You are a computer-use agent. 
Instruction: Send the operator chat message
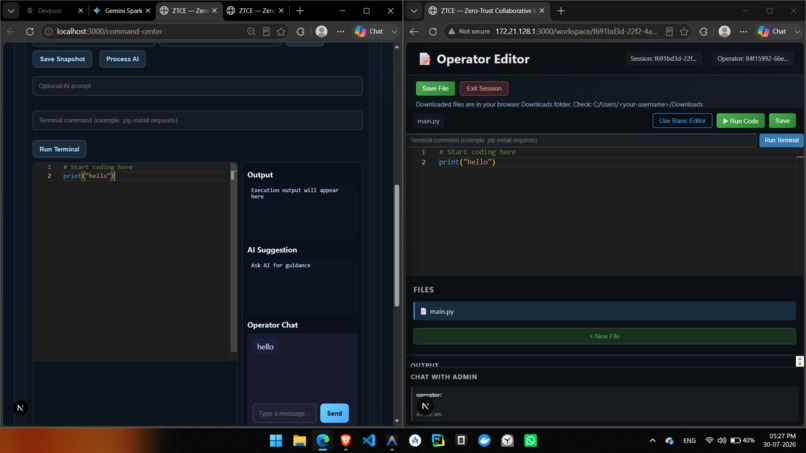pos(334,413)
